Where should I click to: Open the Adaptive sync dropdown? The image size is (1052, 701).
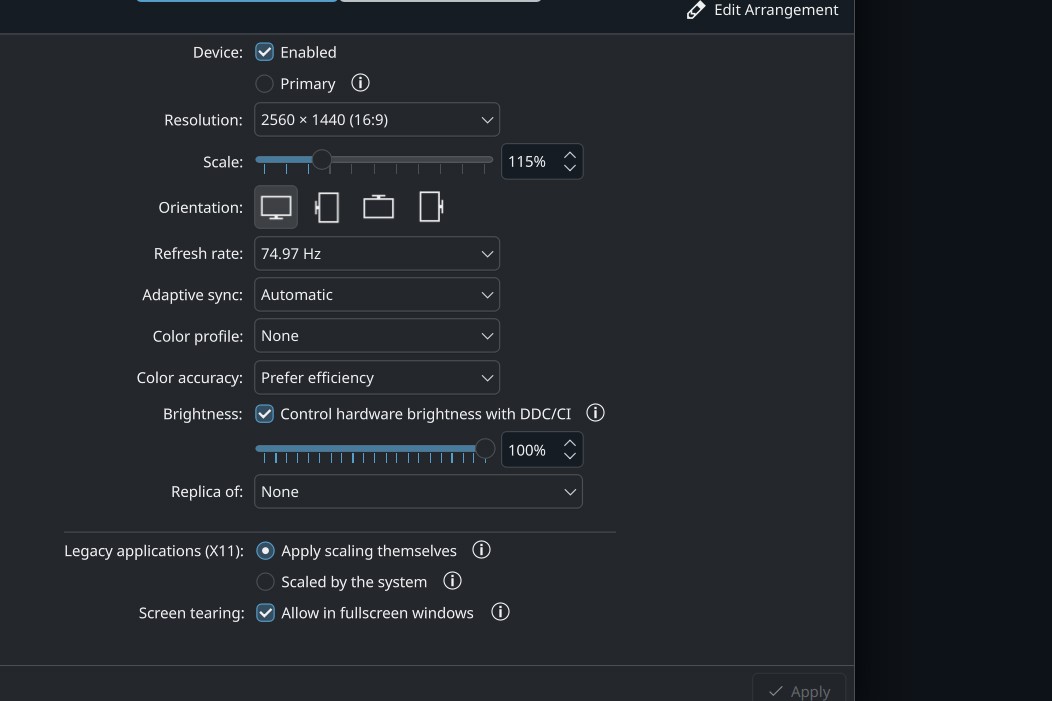(x=377, y=294)
